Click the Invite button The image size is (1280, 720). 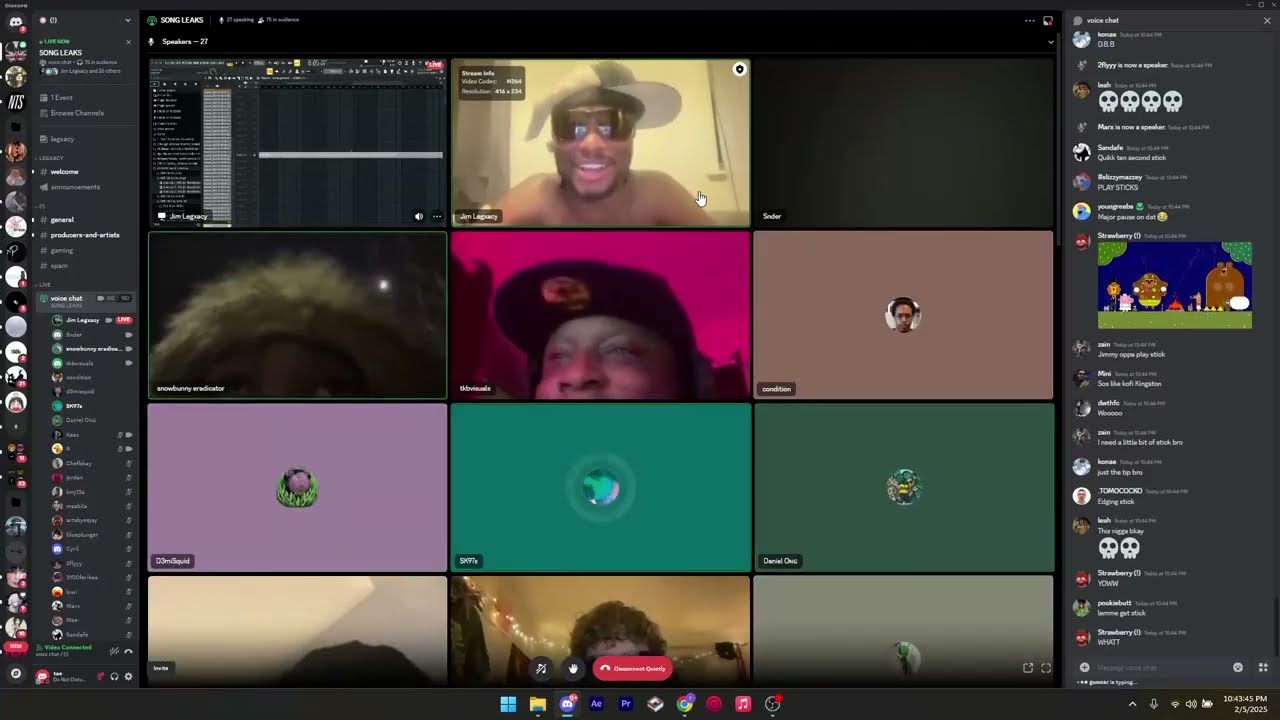point(161,668)
